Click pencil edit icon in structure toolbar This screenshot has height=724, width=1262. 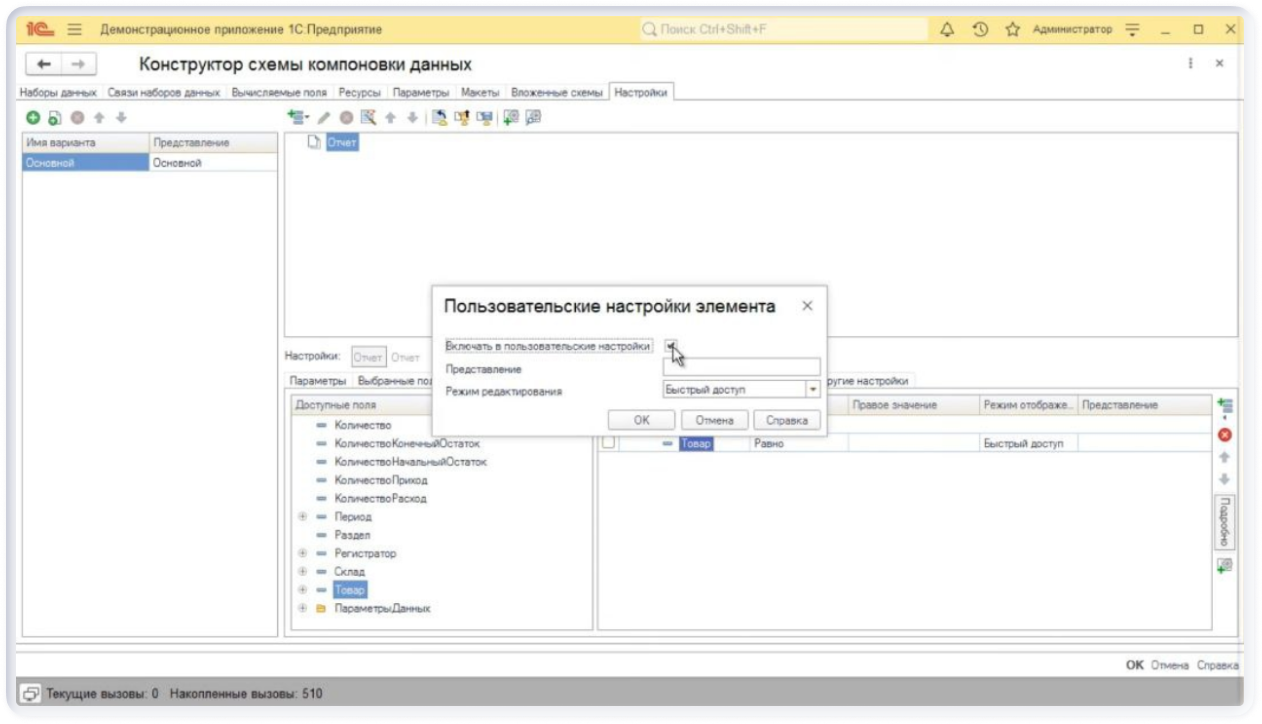(x=324, y=118)
